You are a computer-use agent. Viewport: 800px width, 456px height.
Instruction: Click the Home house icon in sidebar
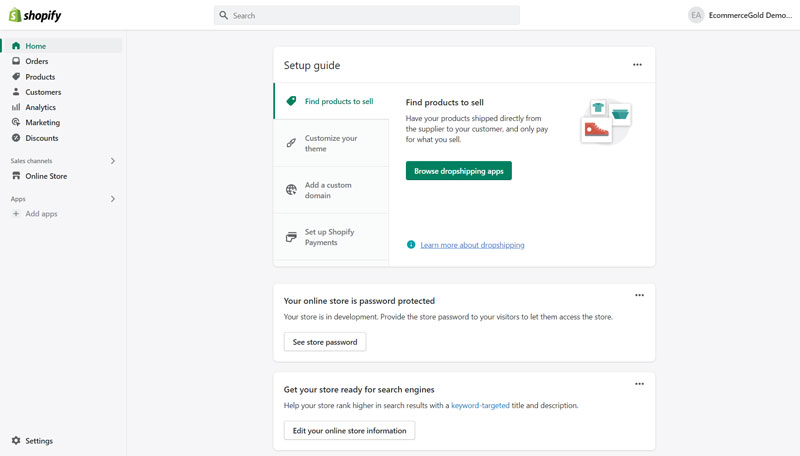(16, 45)
